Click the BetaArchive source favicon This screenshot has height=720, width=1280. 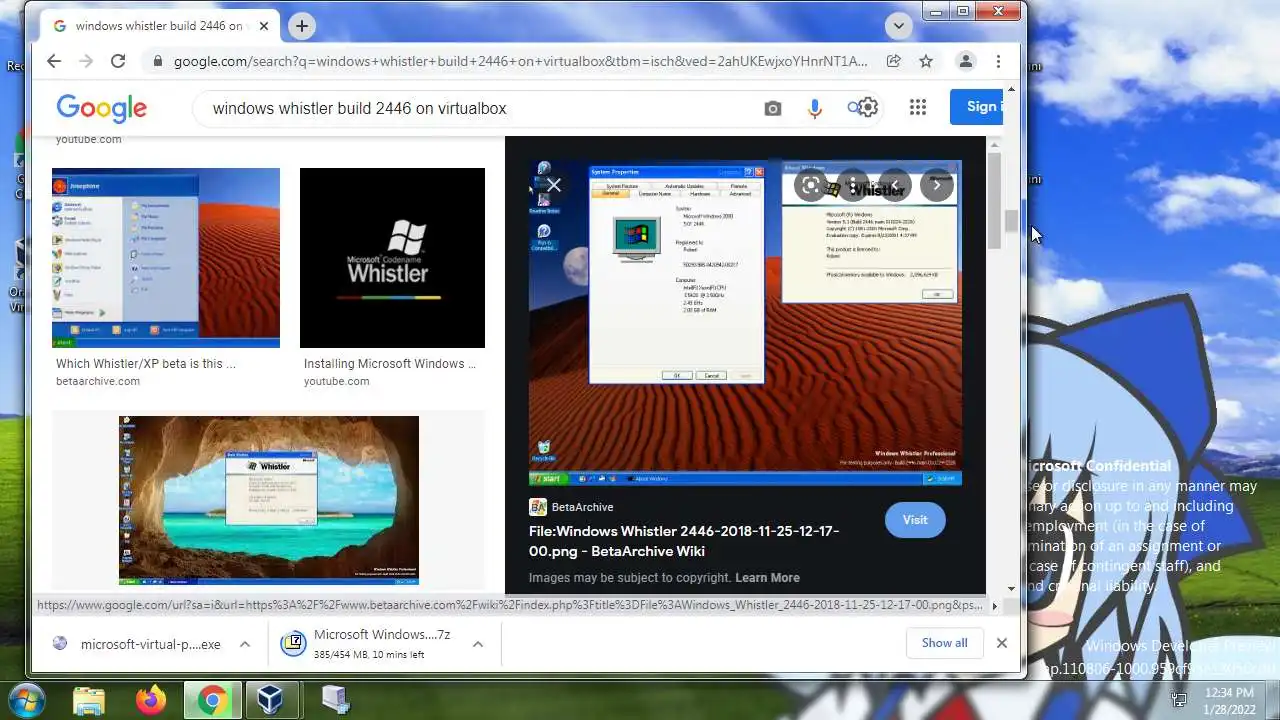point(538,507)
